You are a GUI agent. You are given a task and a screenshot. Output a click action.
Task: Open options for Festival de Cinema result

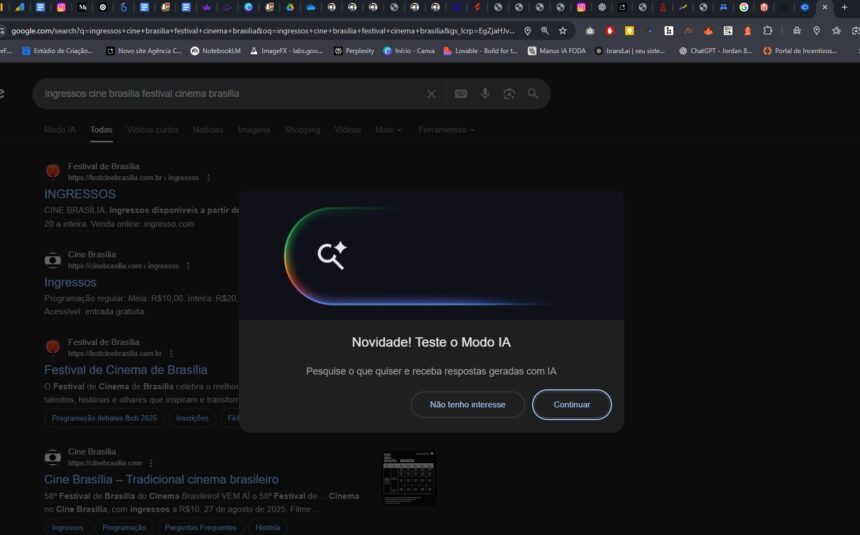tap(171, 353)
